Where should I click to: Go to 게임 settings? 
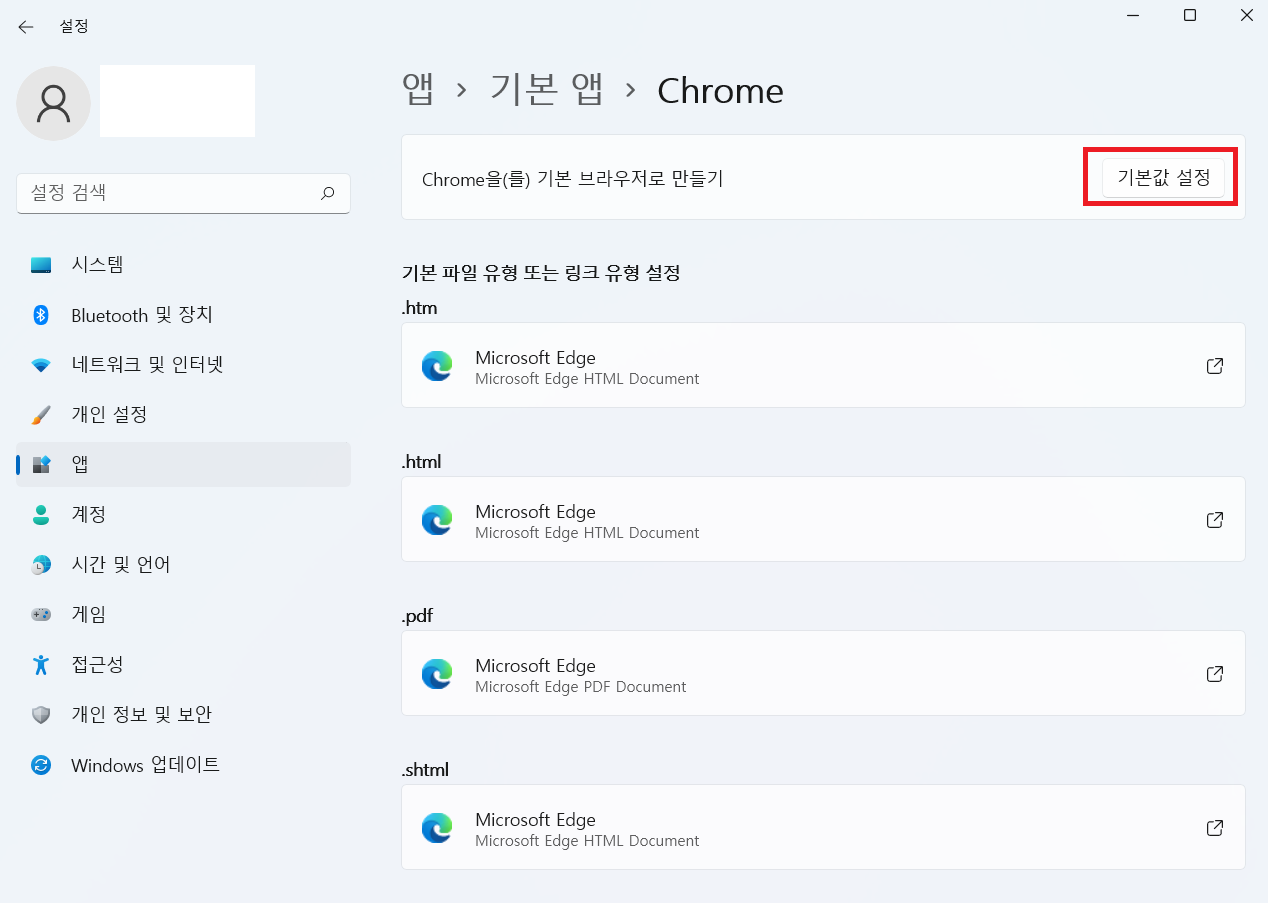(x=183, y=614)
